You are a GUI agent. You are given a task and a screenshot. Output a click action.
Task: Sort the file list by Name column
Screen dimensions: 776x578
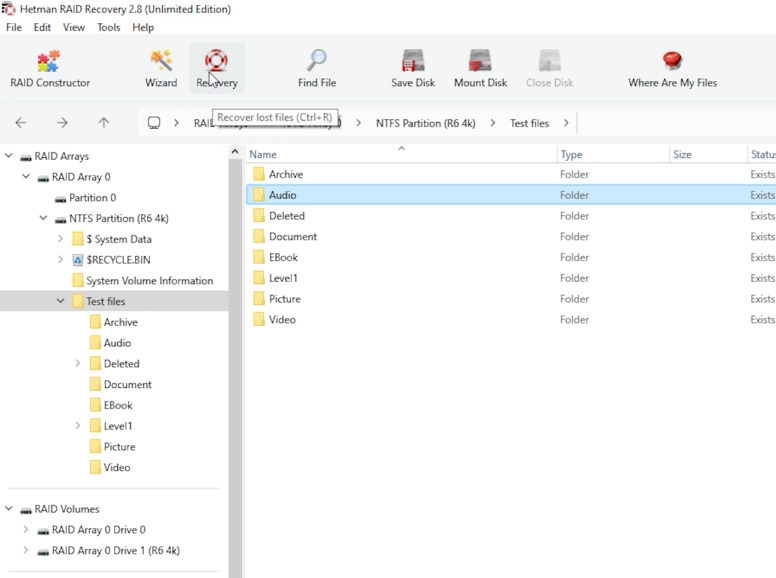[x=401, y=154]
